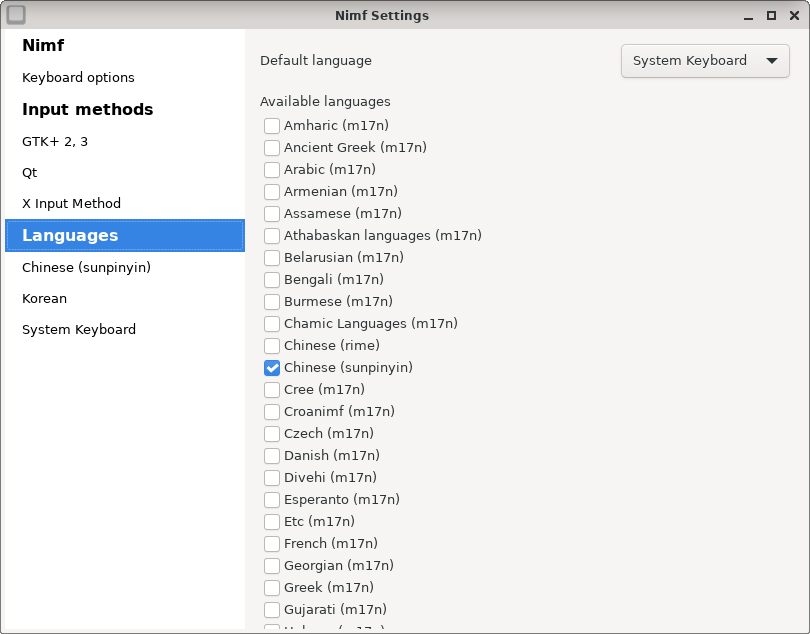Uncheck Chinese (sunpinyin) in available languages
Screen dimensions: 810x634
point(272,368)
